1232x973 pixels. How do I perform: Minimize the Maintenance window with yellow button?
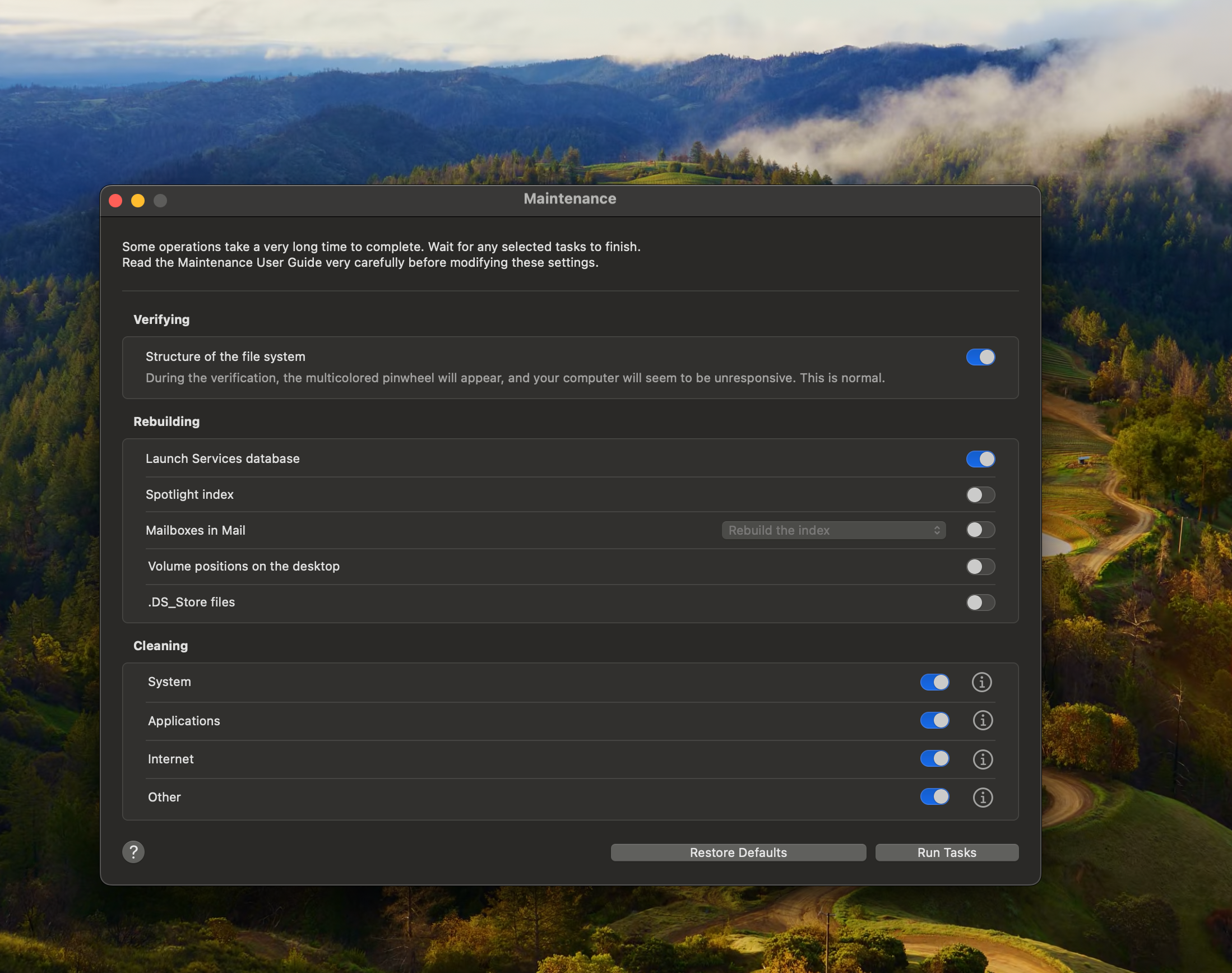coord(138,201)
